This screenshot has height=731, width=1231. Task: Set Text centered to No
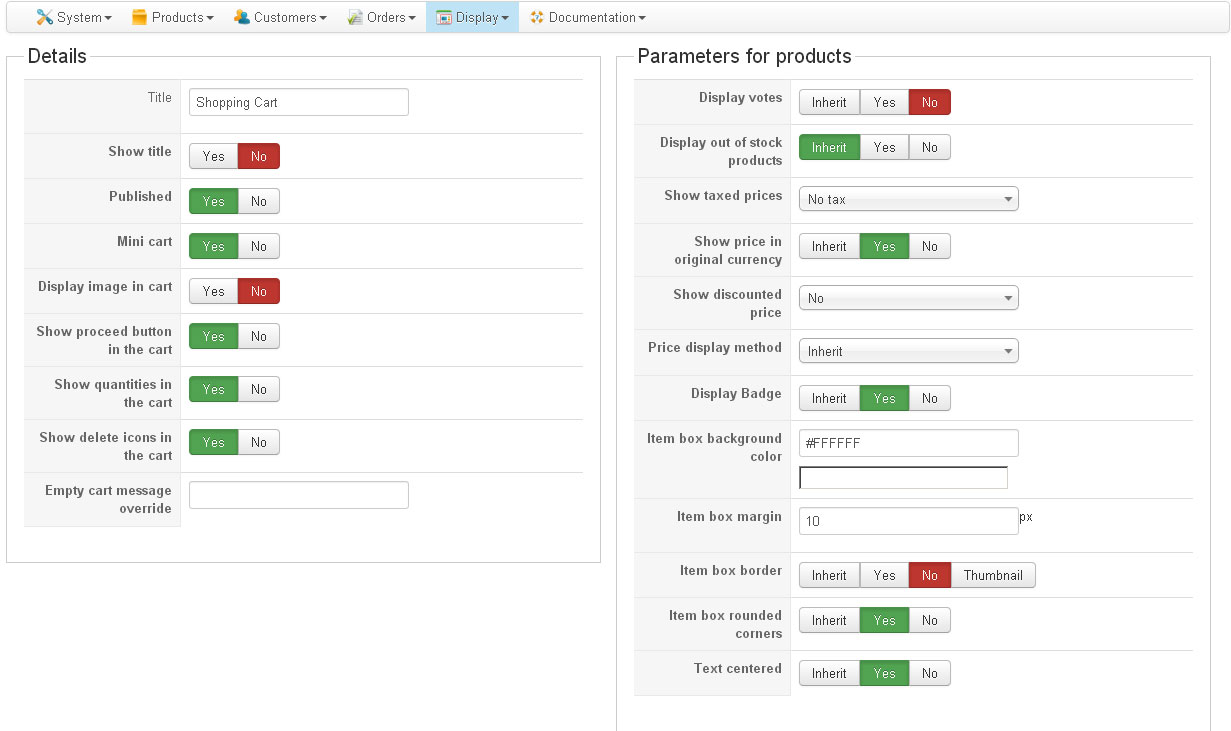930,673
